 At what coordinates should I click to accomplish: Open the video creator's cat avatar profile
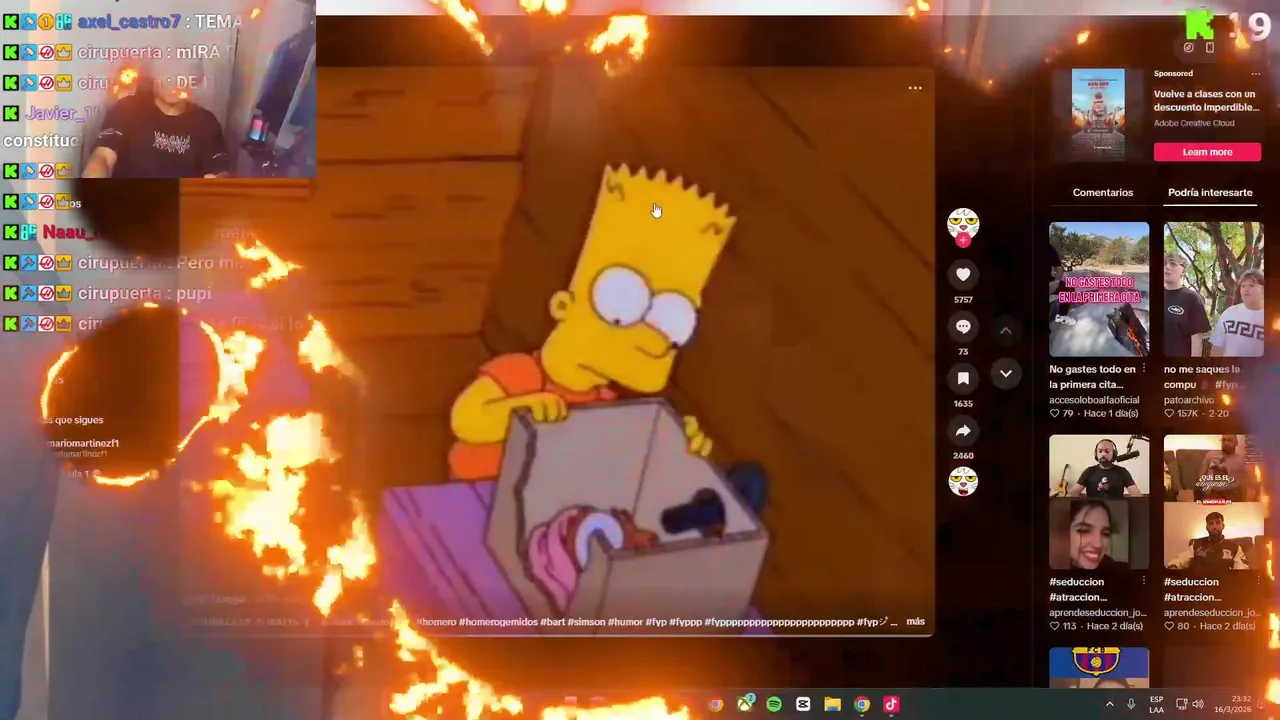[x=963, y=222]
